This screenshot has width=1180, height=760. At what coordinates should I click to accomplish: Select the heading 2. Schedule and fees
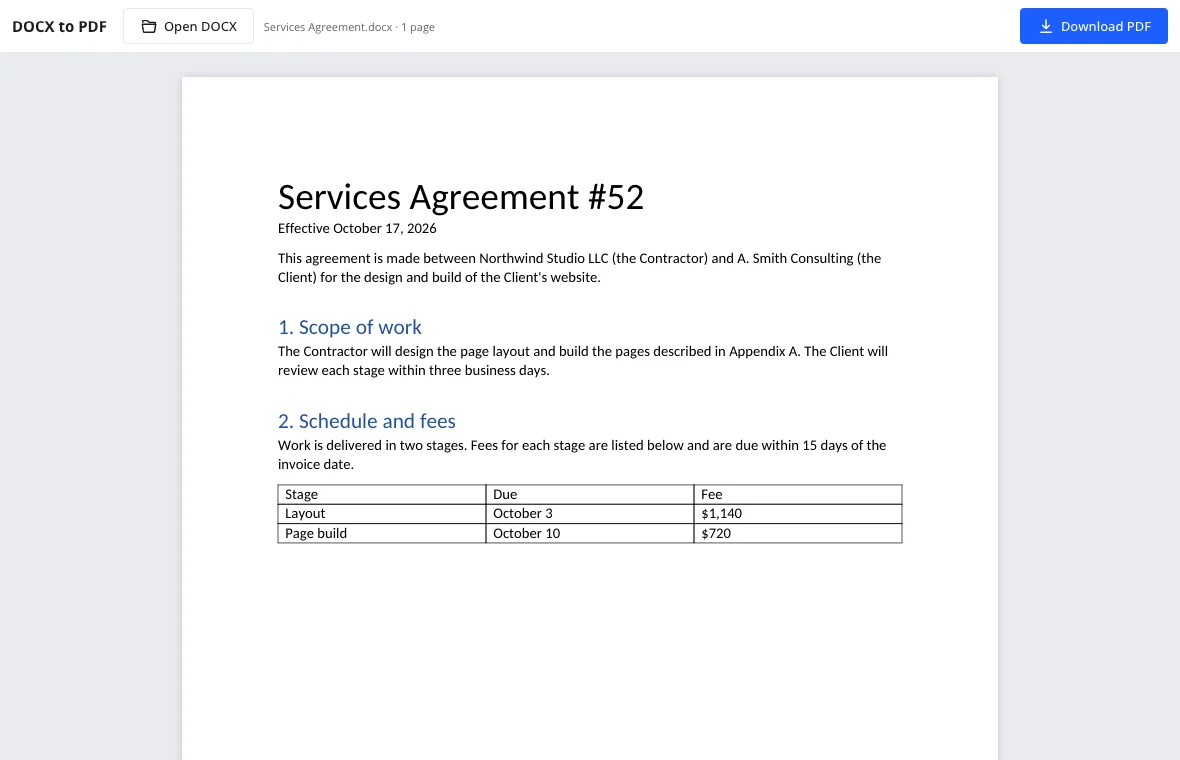pos(366,421)
